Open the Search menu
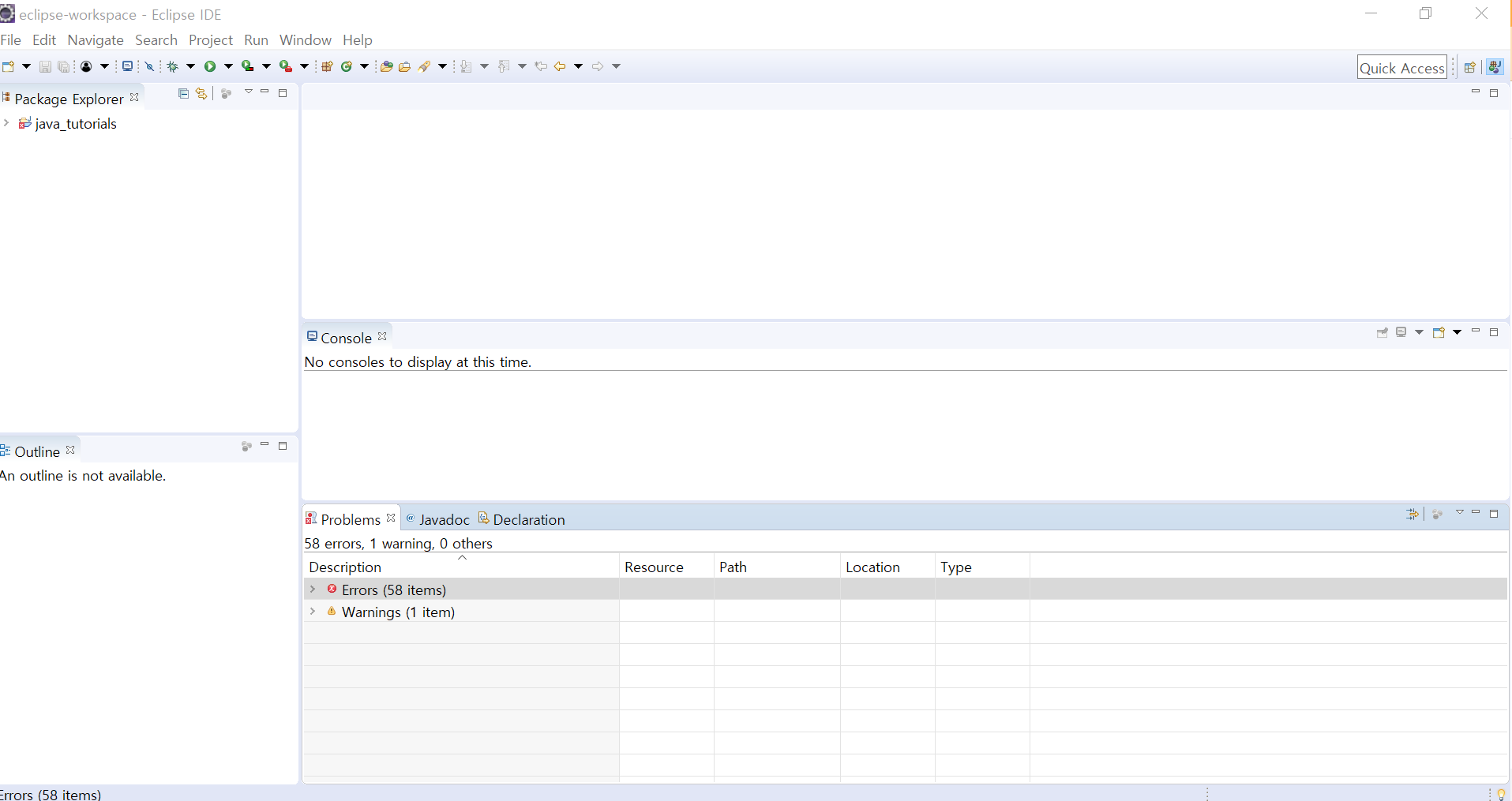The image size is (1512, 801). pos(156,40)
